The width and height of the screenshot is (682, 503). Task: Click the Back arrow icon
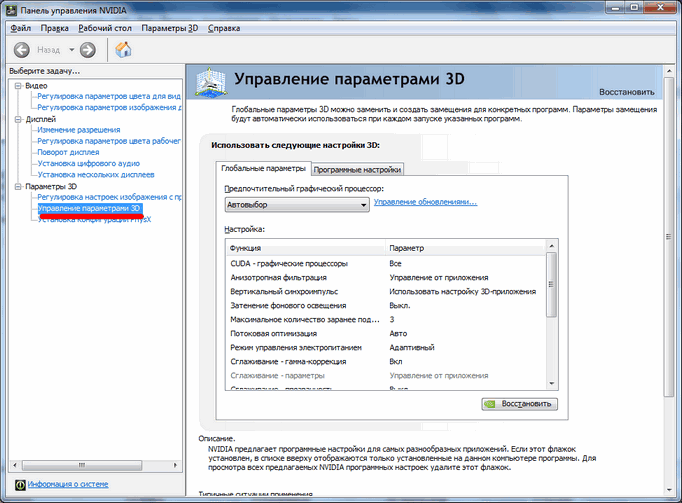(x=22, y=50)
